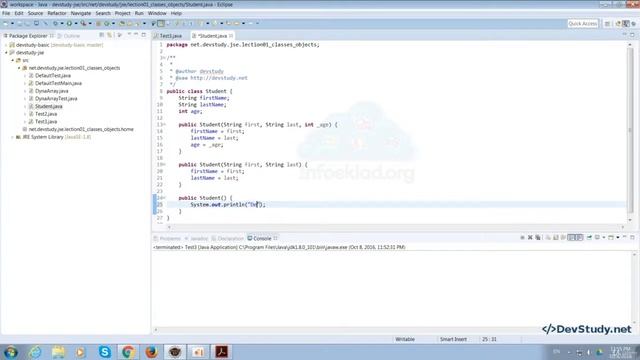Screen dimensions: 640x360
Task: Expand the JRE System Library node
Action: coord(13,137)
